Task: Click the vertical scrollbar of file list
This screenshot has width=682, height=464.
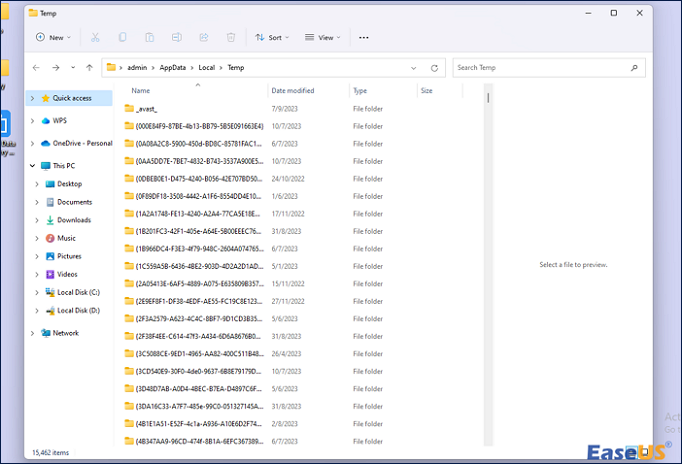Action: (488, 99)
